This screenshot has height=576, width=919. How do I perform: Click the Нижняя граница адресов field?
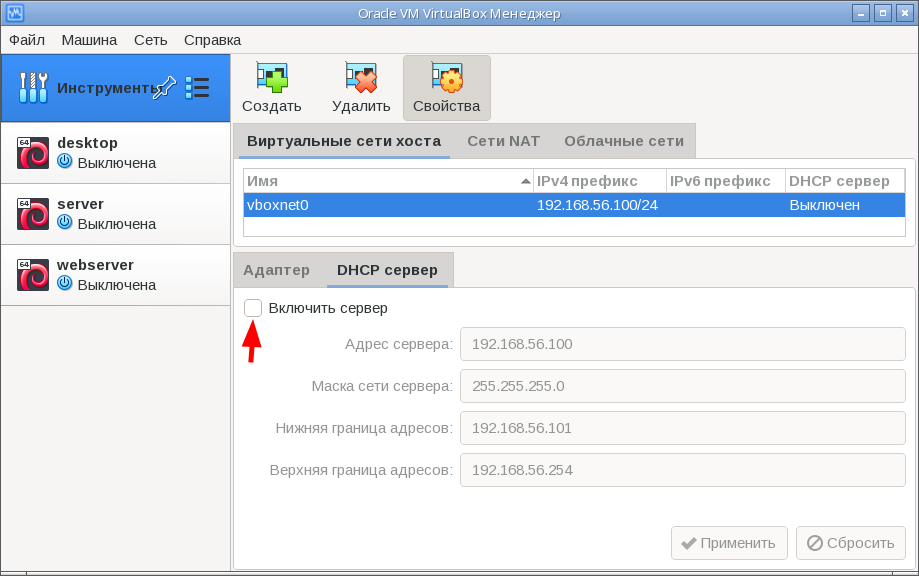[x=683, y=428]
